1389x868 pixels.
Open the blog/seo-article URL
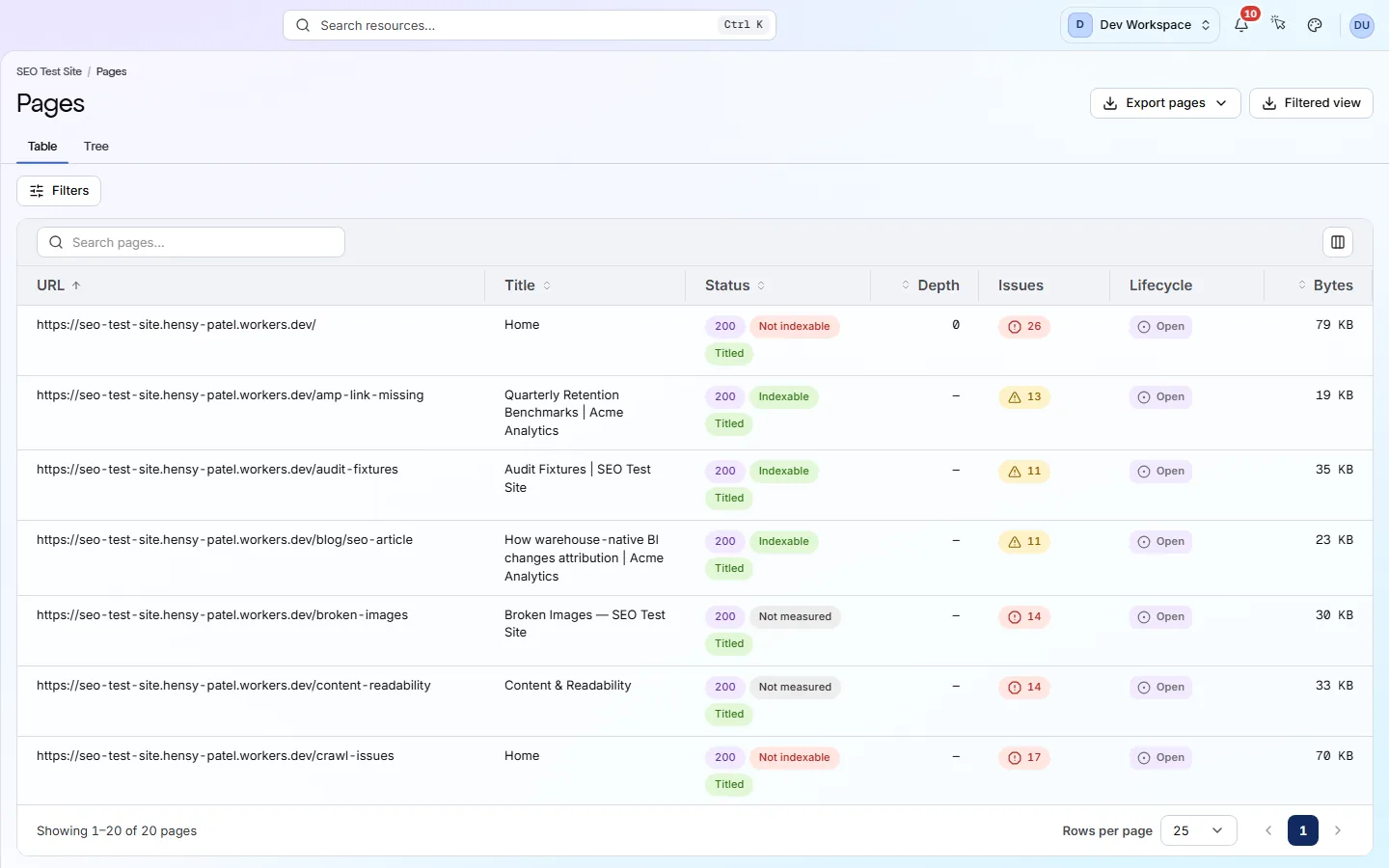pyautogui.click(x=225, y=540)
